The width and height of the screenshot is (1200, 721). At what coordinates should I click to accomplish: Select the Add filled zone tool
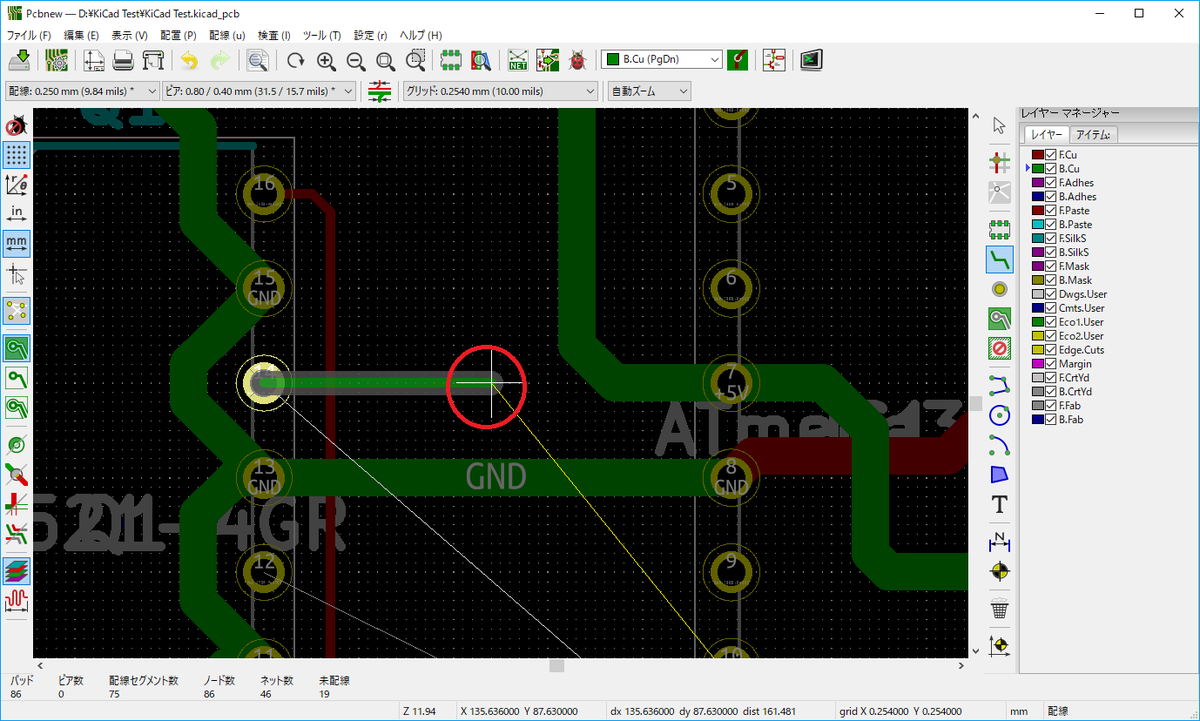point(999,319)
